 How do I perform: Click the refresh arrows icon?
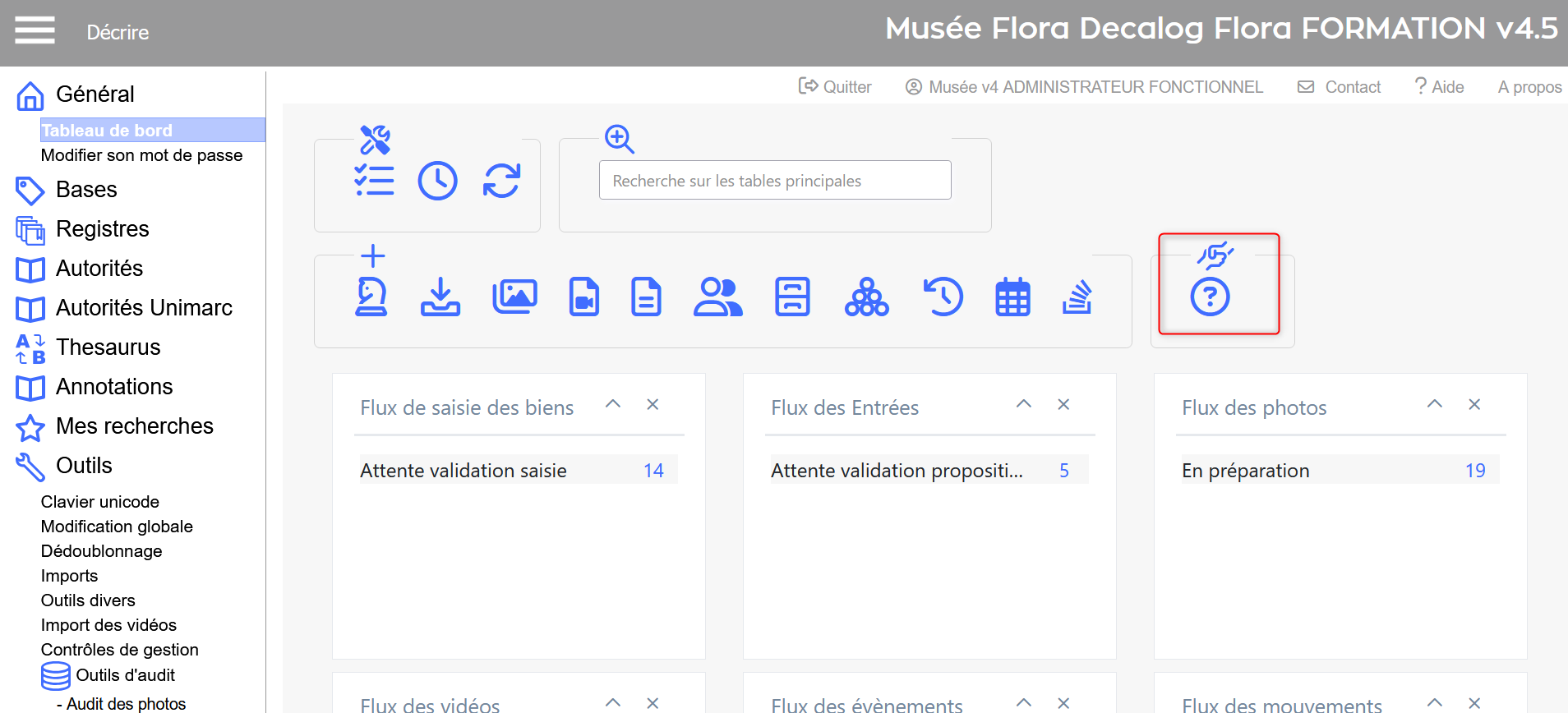501,181
